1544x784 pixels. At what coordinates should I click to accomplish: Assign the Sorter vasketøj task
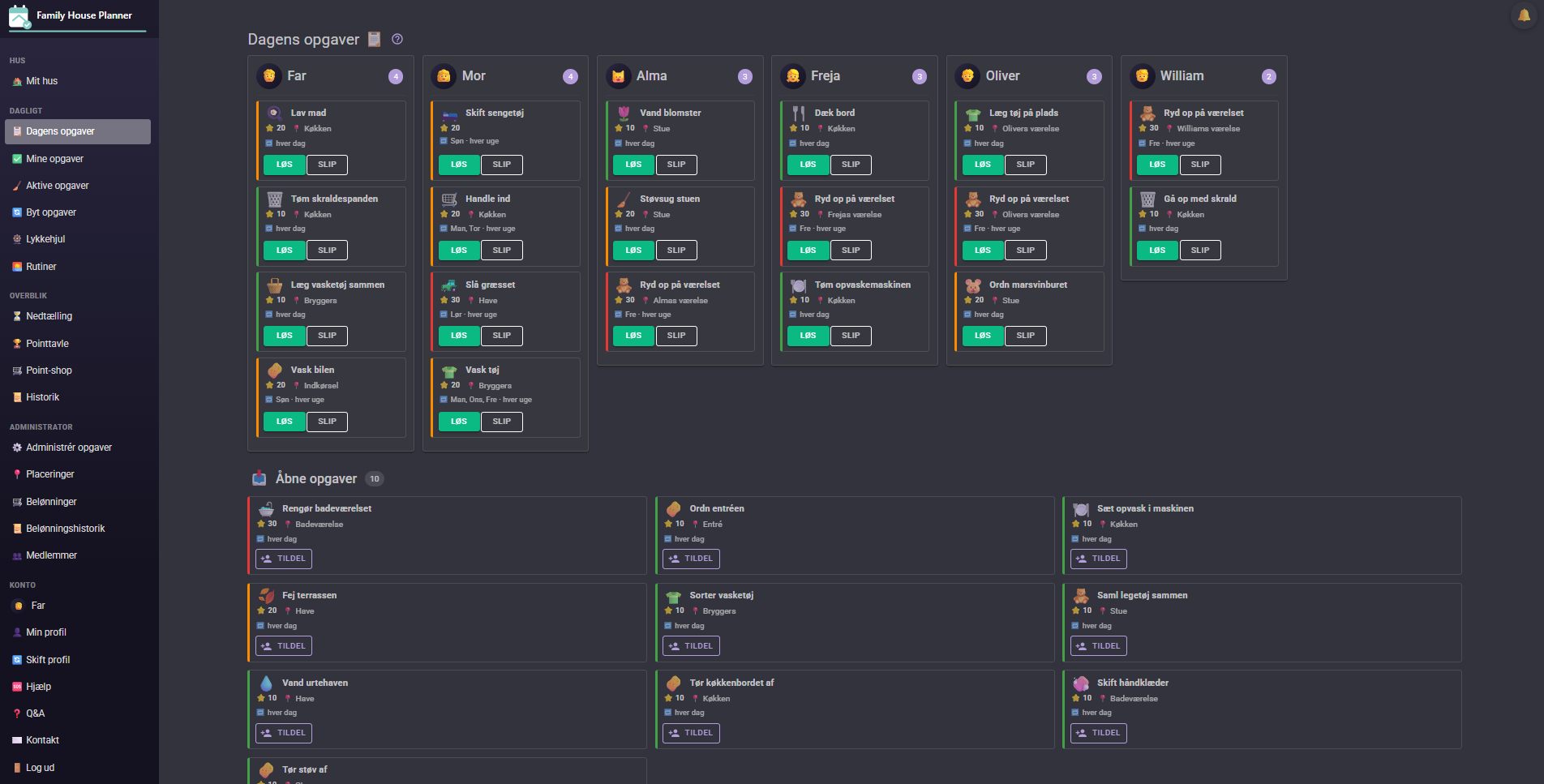691,646
